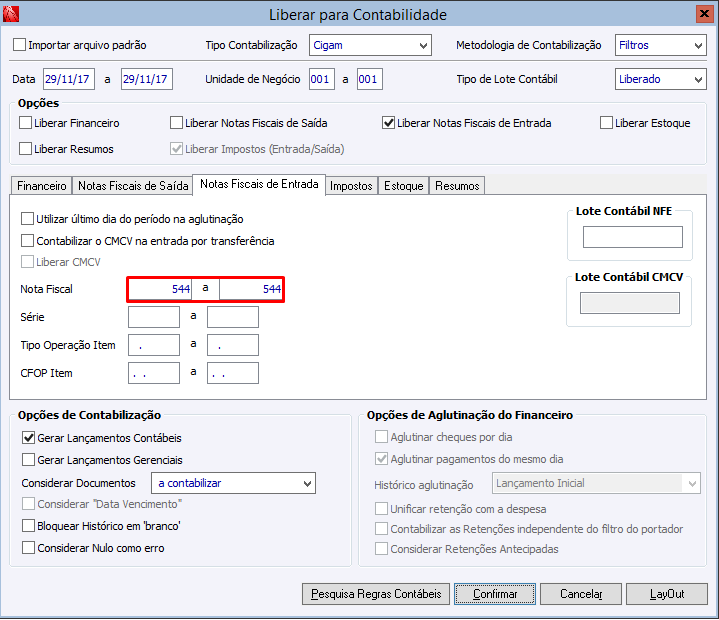Click grayed Liberar Impostos (Entrada/Saída) checkbox
The image size is (719, 620).
point(177,149)
